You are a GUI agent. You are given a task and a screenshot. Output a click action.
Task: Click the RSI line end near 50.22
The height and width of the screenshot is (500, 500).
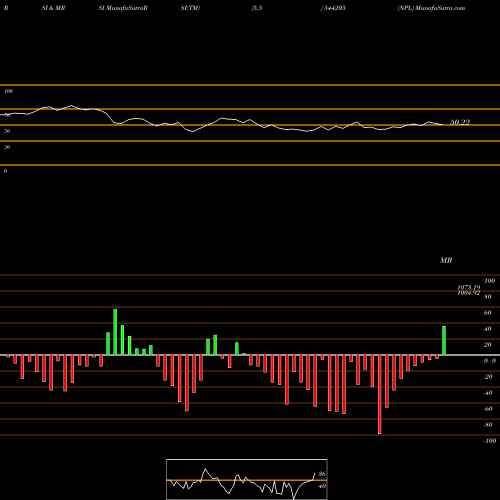(443, 125)
